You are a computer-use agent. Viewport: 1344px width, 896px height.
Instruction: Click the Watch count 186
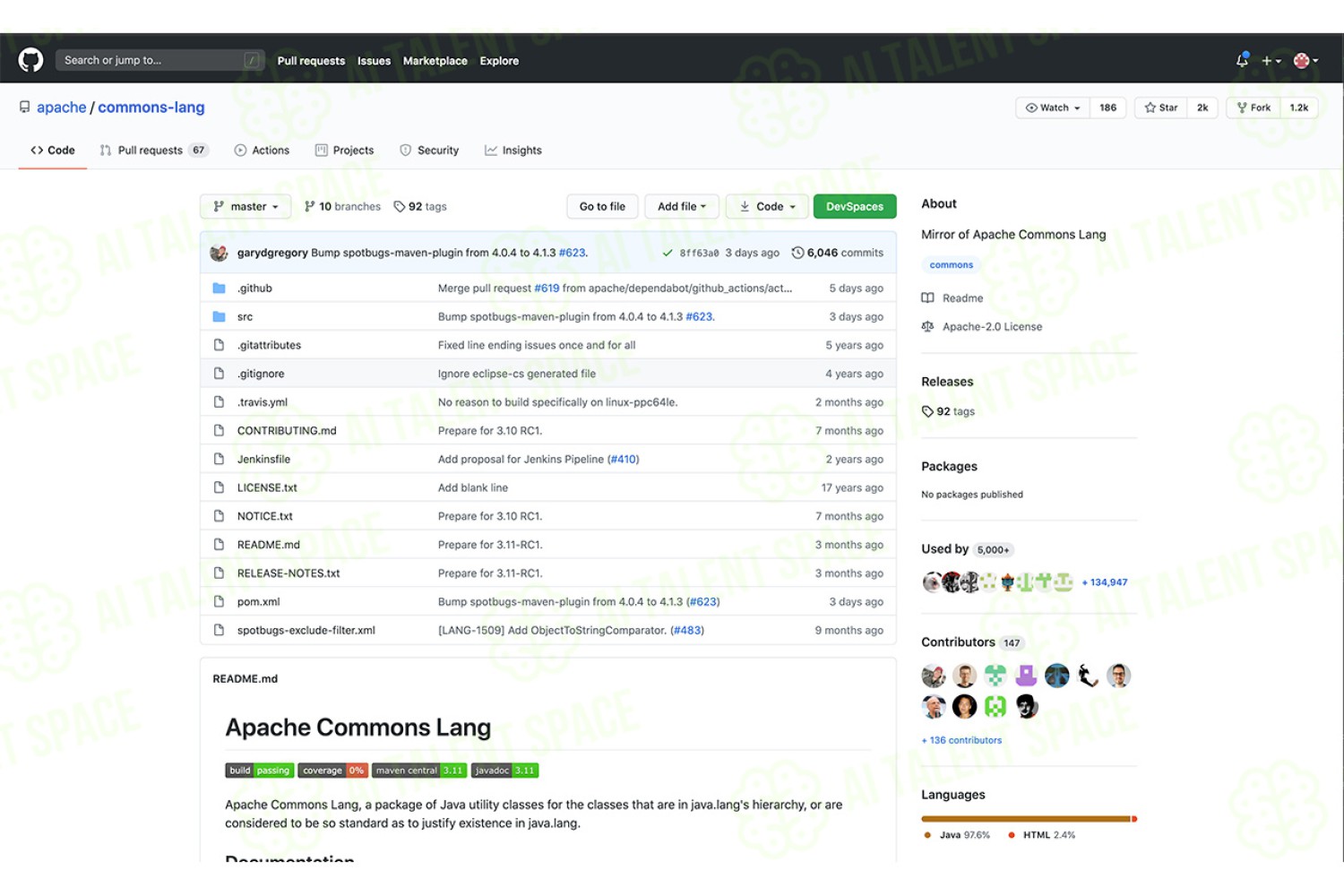point(1108,108)
